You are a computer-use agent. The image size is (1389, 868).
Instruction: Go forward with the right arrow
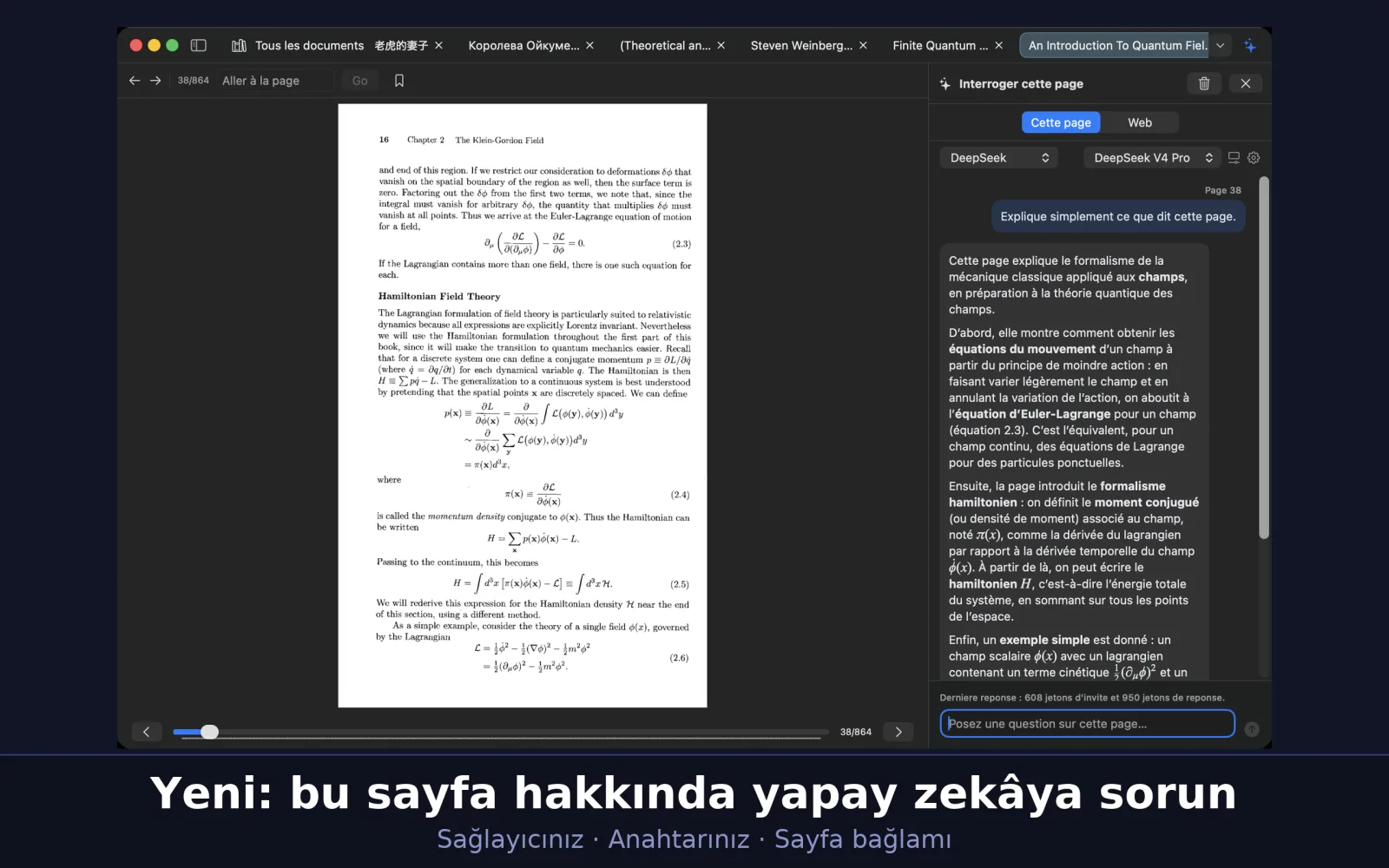(155, 80)
